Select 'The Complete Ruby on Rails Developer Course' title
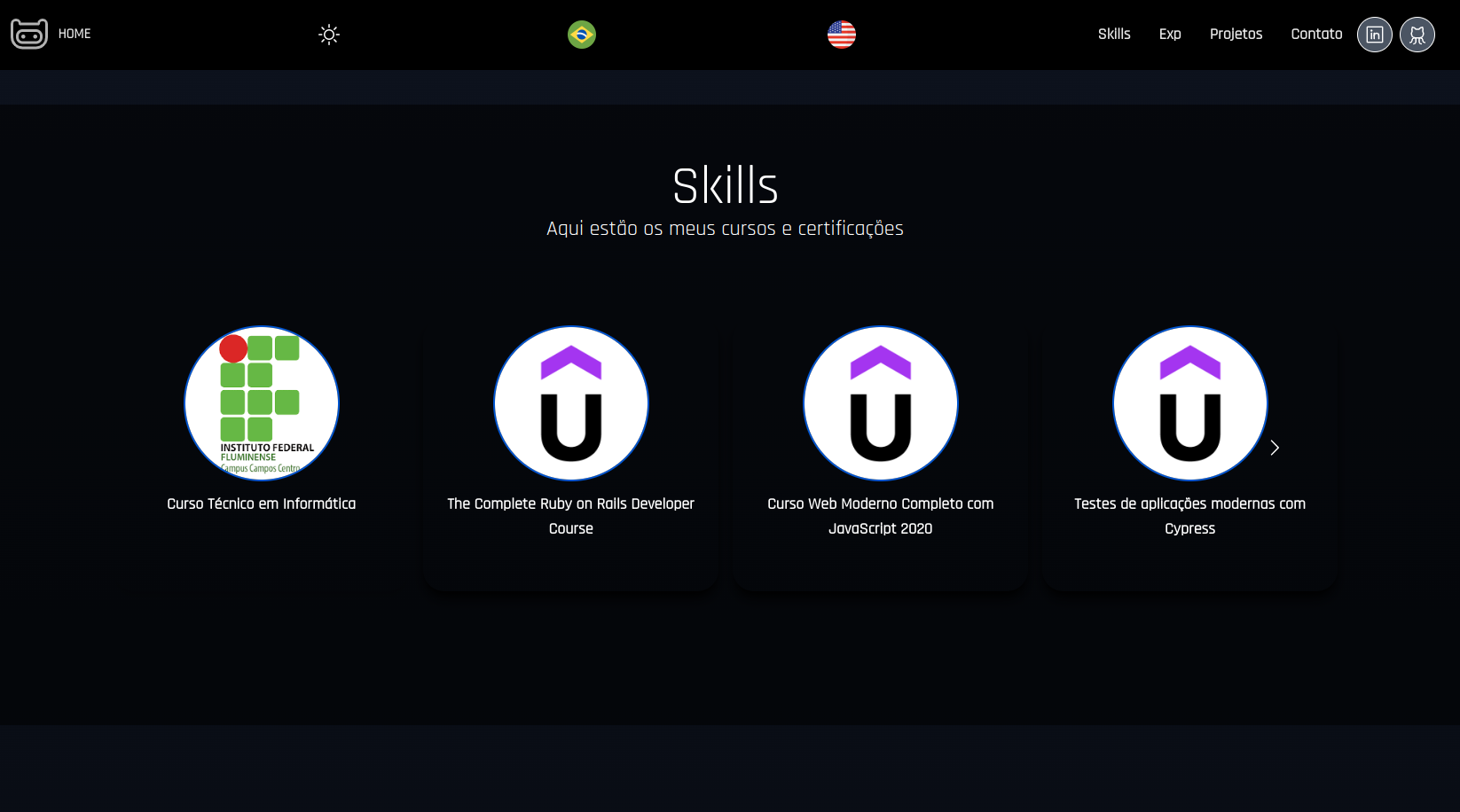This screenshot has height=812, width=1460. point(571,516)
